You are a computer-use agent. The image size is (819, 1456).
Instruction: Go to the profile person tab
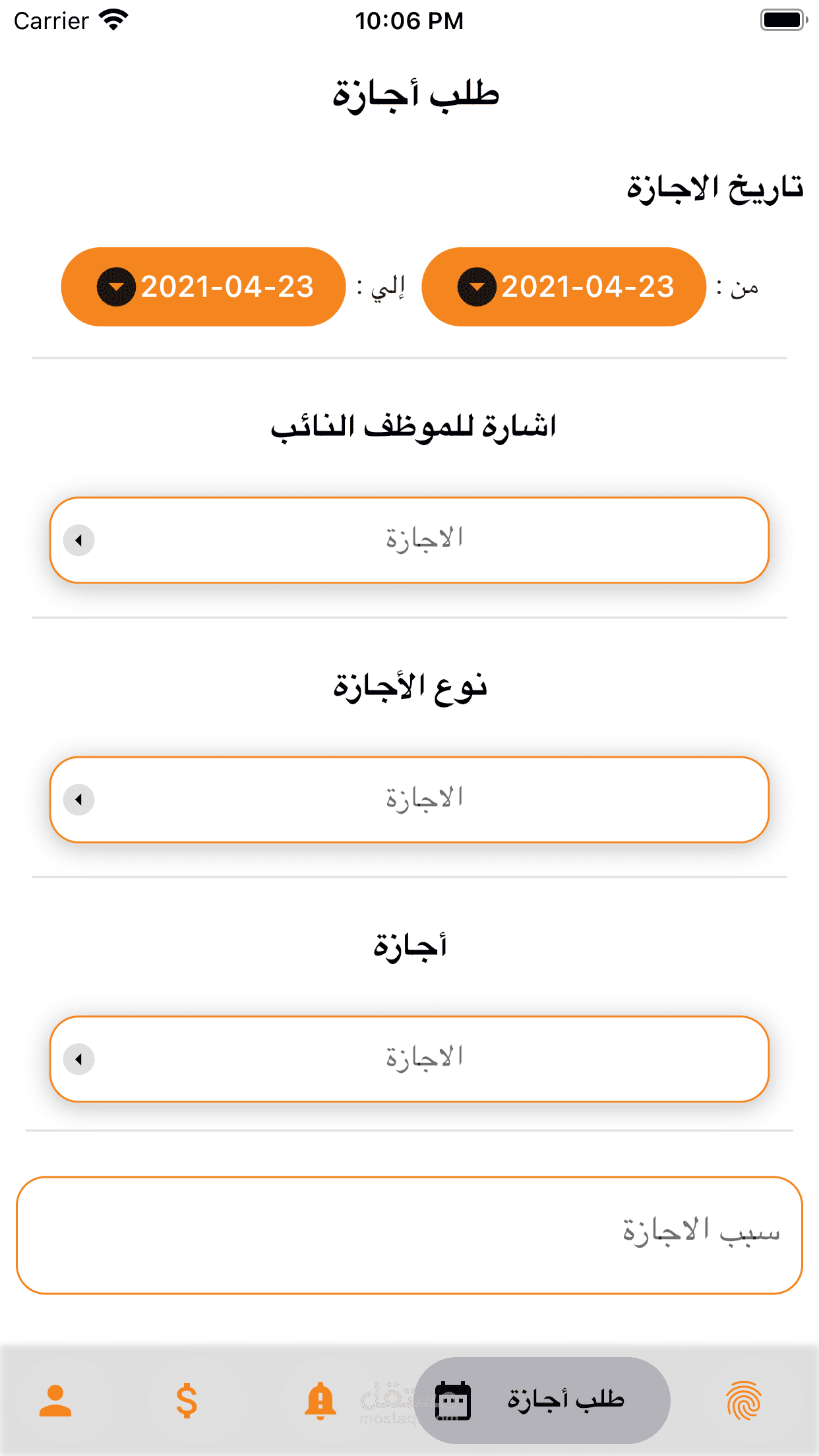click(55, 1401)
